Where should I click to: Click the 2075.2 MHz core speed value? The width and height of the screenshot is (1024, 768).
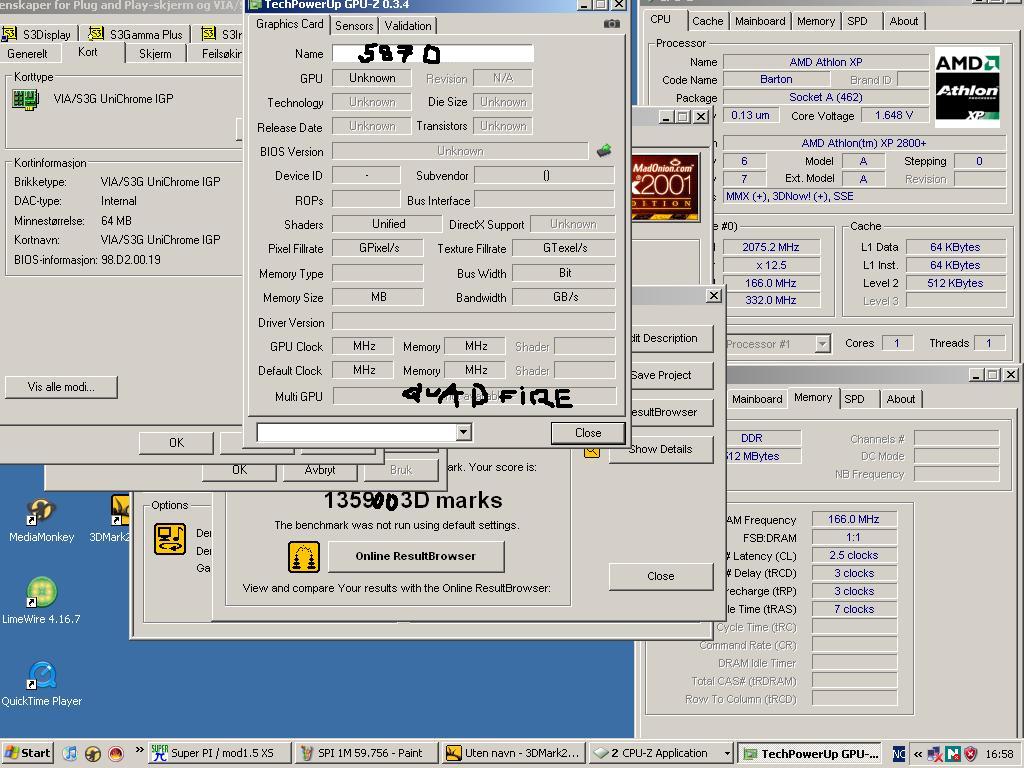click(x=770, y=248)
